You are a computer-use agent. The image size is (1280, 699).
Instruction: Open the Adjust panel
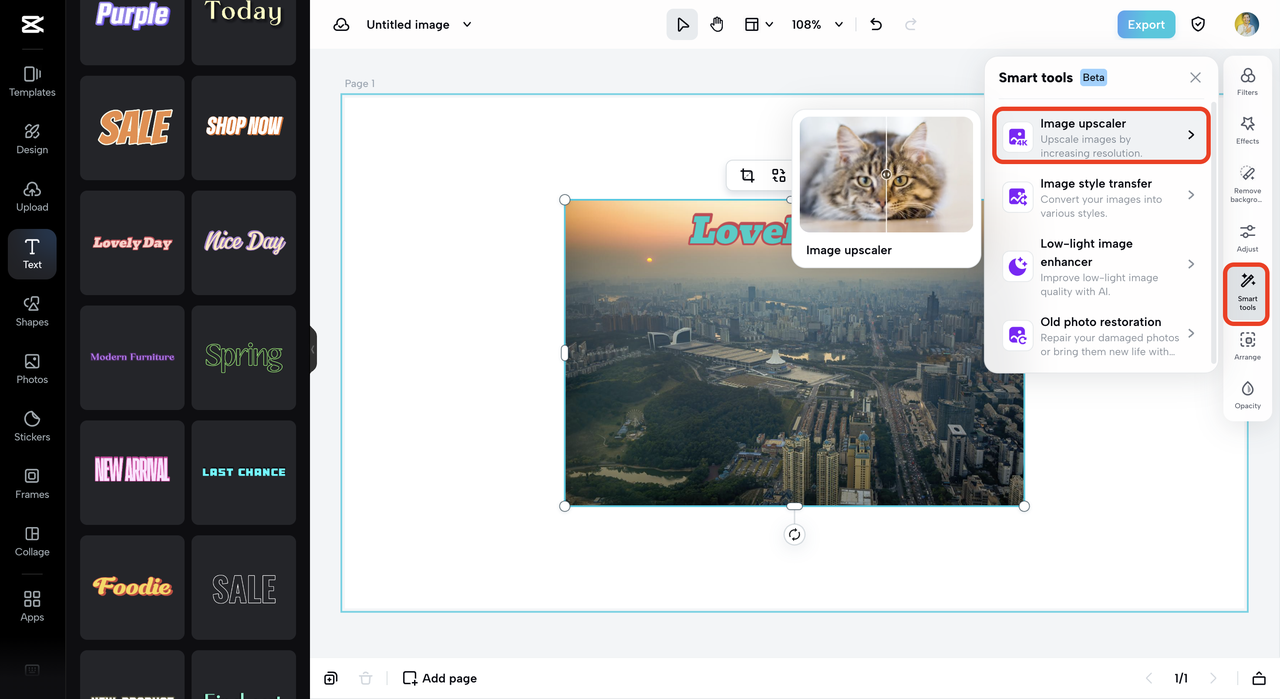1247,239
